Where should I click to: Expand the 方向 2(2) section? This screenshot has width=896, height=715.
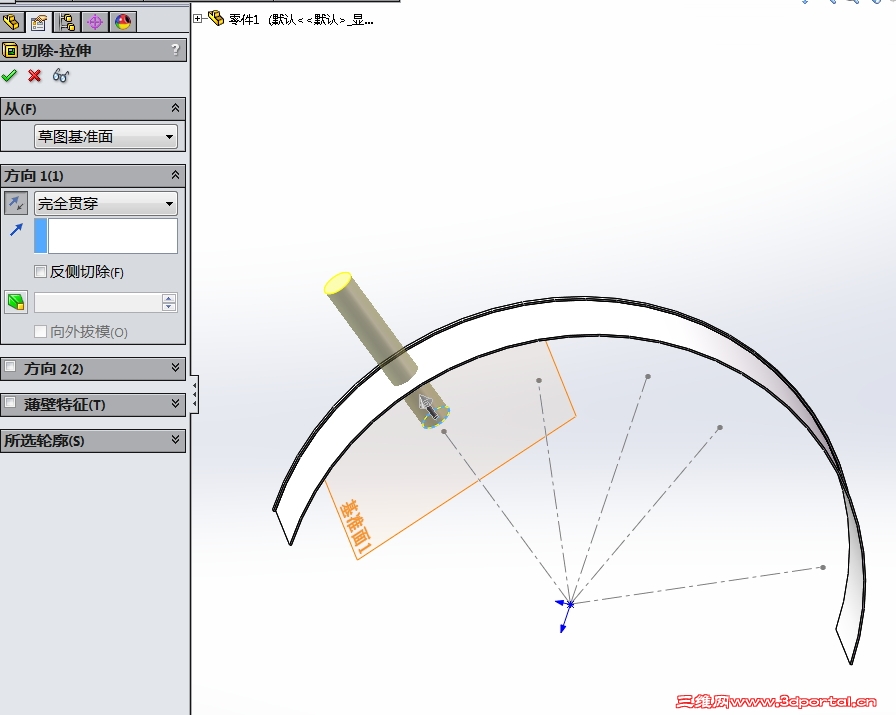coord(175,368)
